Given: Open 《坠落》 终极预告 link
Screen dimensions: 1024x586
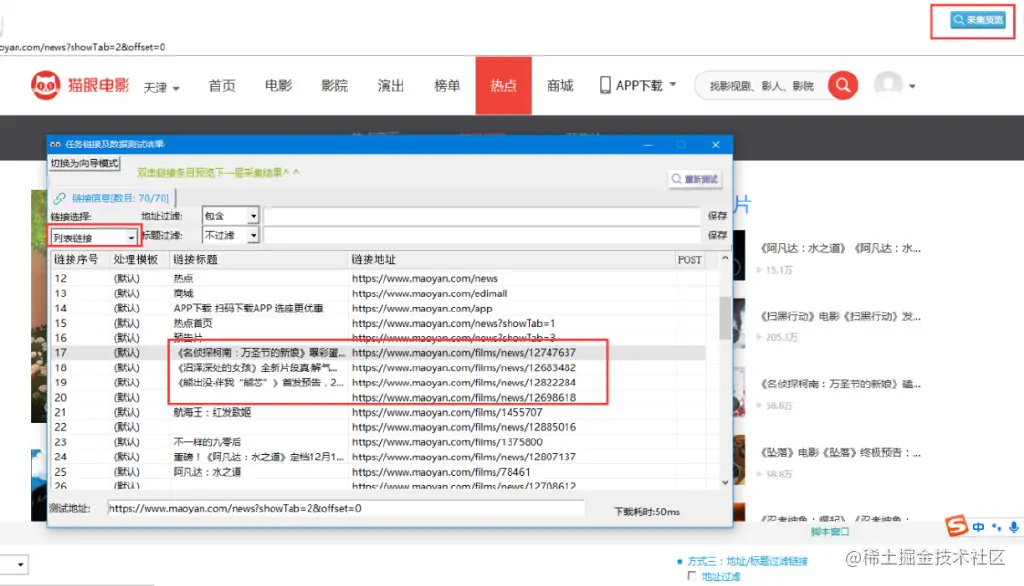Looking at the screenshot, I should 840,452.
